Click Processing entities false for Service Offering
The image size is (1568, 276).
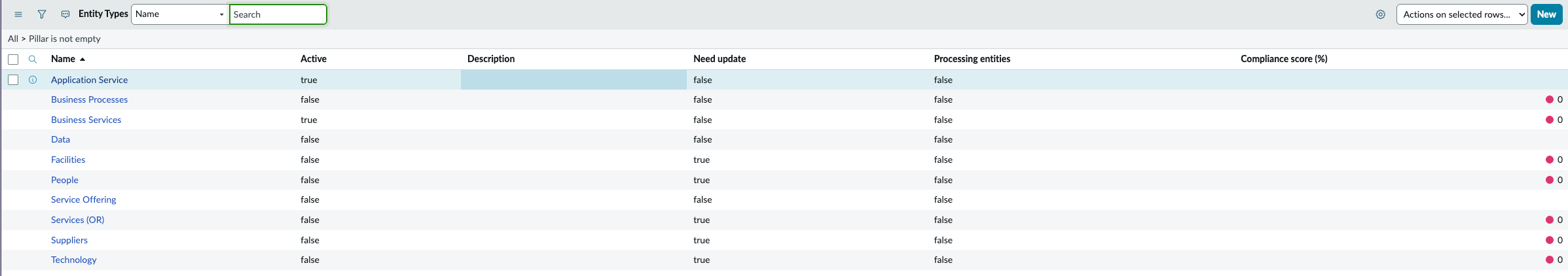[x=943, y=199]
